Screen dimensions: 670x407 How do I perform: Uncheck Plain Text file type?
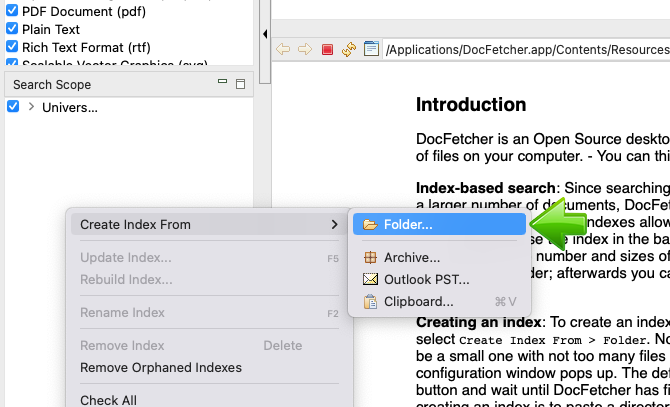click(12, 29)
